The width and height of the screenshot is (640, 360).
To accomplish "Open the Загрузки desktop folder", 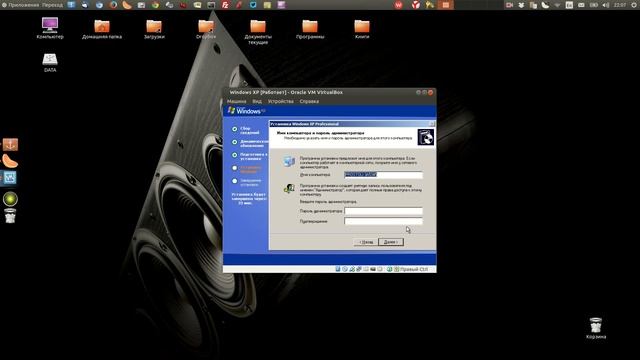I will (154, 29).
